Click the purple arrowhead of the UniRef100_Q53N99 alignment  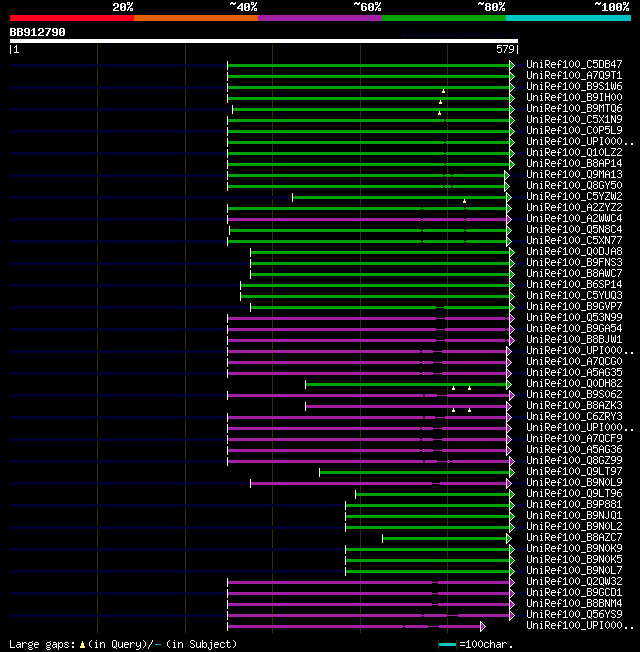point(512,319)
